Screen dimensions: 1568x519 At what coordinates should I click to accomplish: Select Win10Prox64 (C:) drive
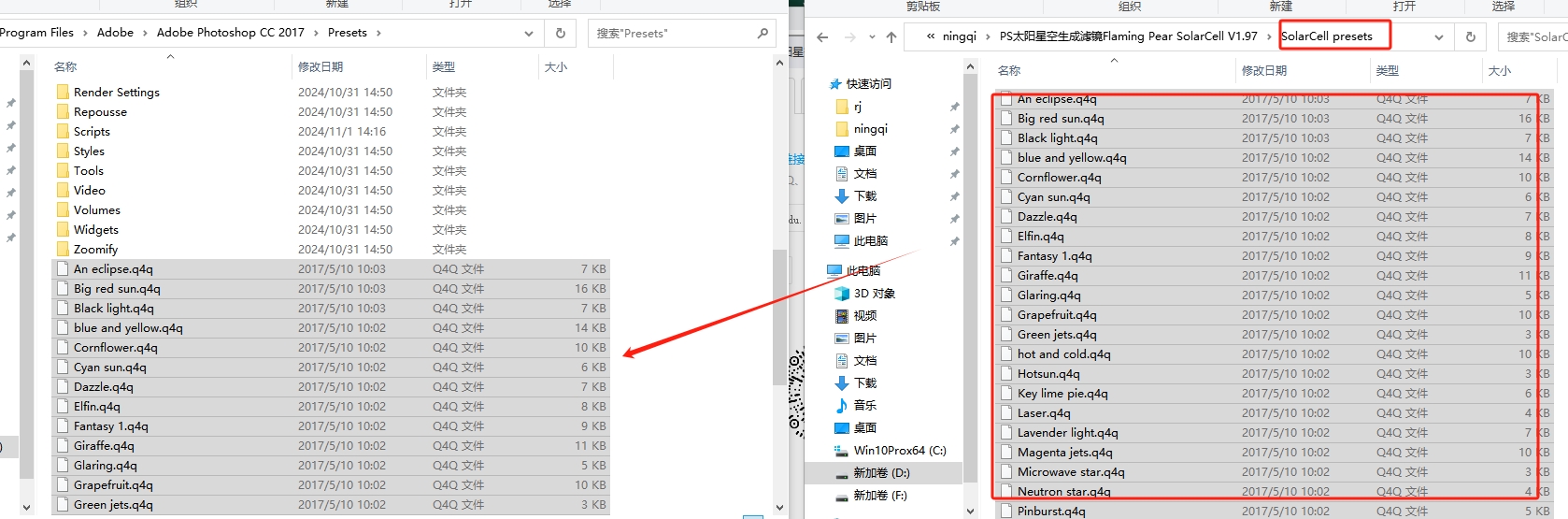[x=899, y=450]
